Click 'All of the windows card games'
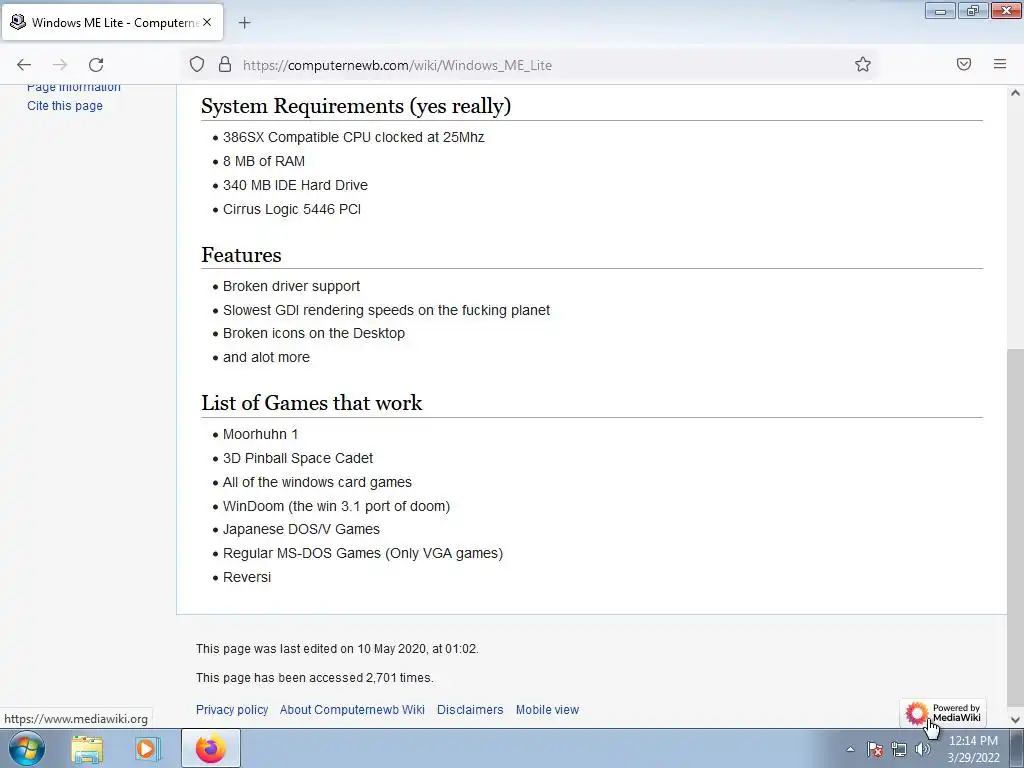This screenshot has width=1024, height=768. click(317, 482)
